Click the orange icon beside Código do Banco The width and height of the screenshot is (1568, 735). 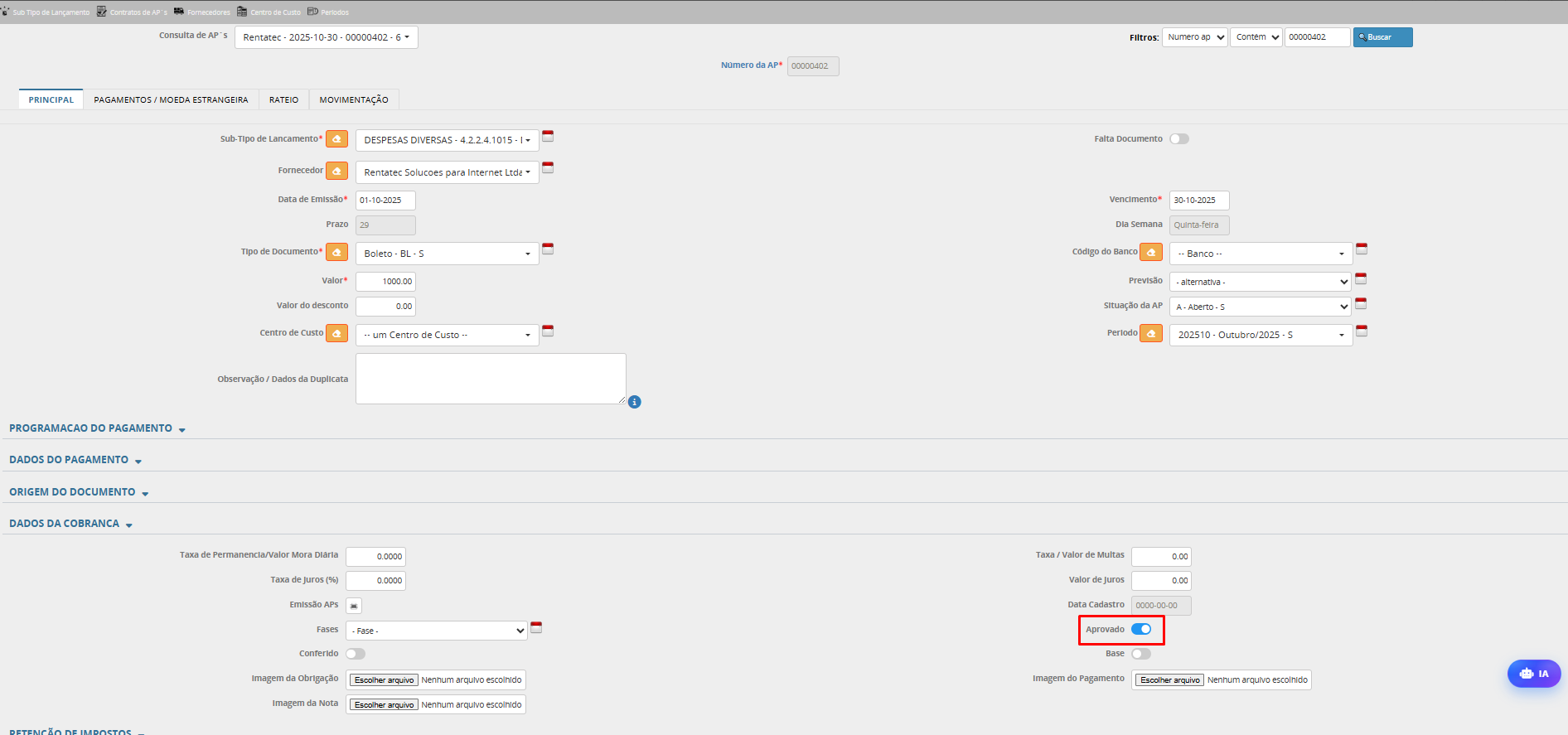(x=1150, y=252)
